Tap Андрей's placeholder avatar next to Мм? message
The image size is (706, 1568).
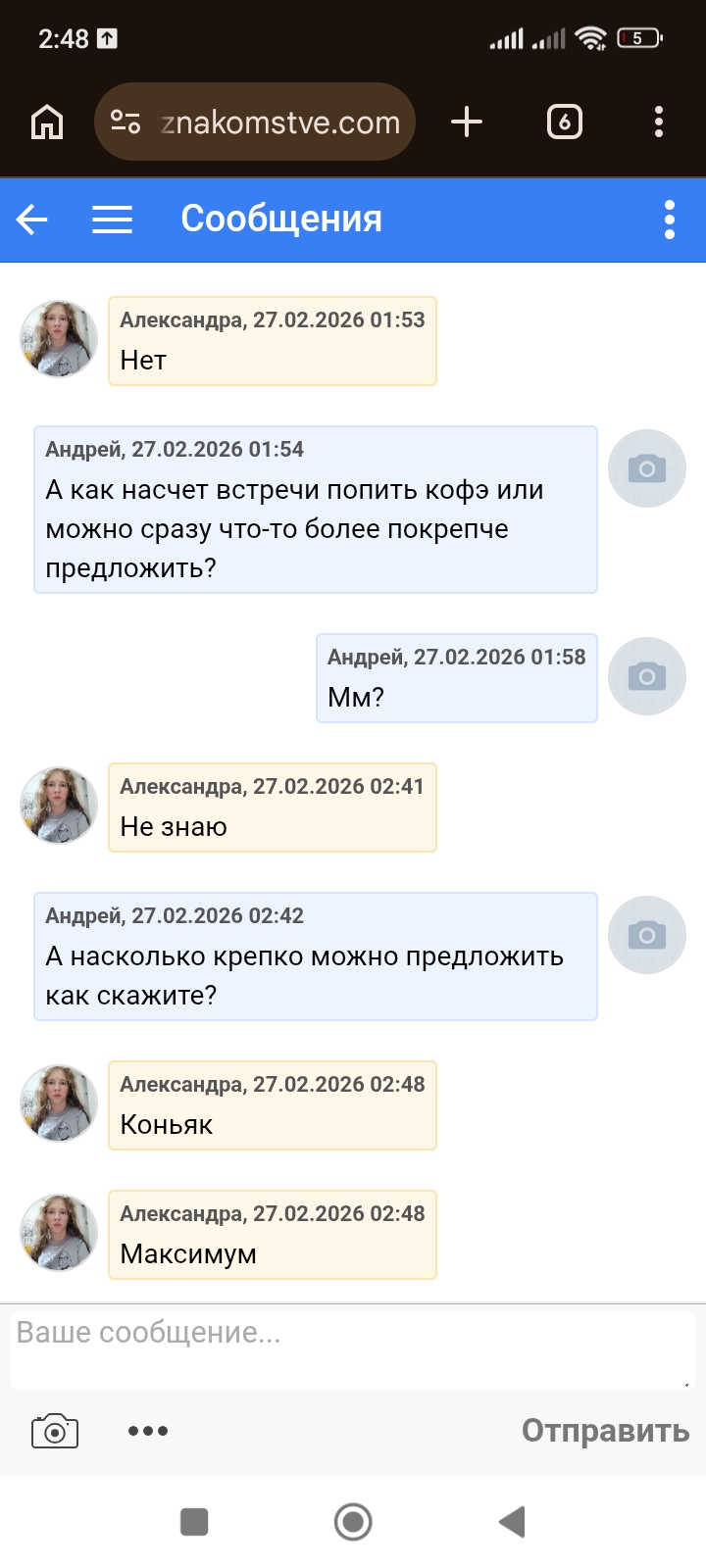[x=647, y=676]
